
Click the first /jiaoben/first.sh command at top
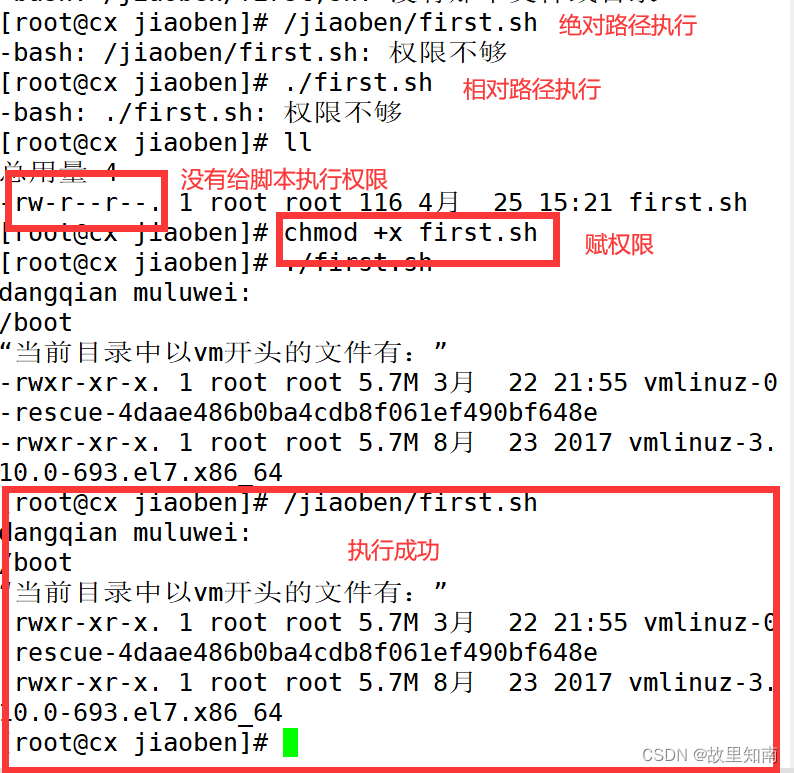[410, 23]
